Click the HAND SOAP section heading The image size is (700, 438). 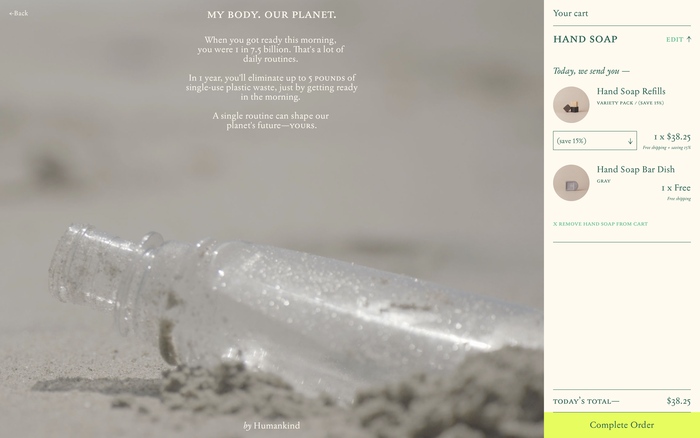[585, 39]
